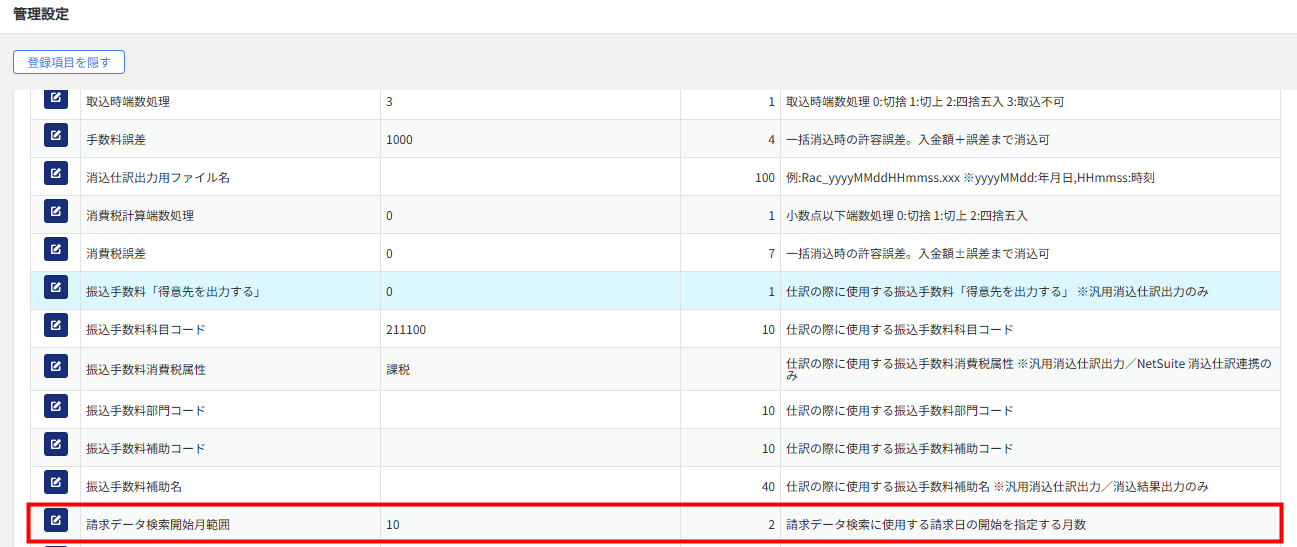This screenshot has width=1297, height=547.
Task: Click edit icon for 請求データ検索開始月範囲
Action: pos(56,520)
